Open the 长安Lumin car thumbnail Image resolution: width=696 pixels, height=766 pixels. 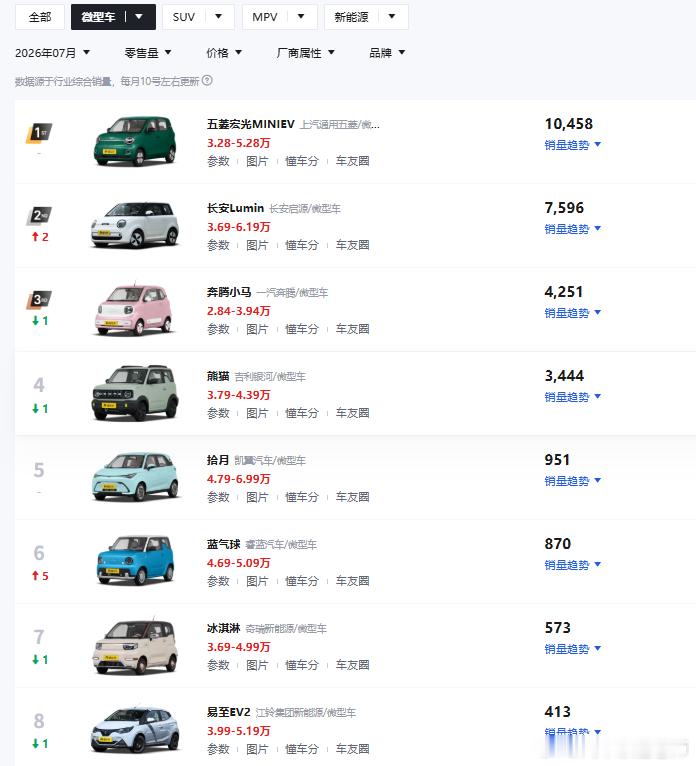[x=135, y=225]
